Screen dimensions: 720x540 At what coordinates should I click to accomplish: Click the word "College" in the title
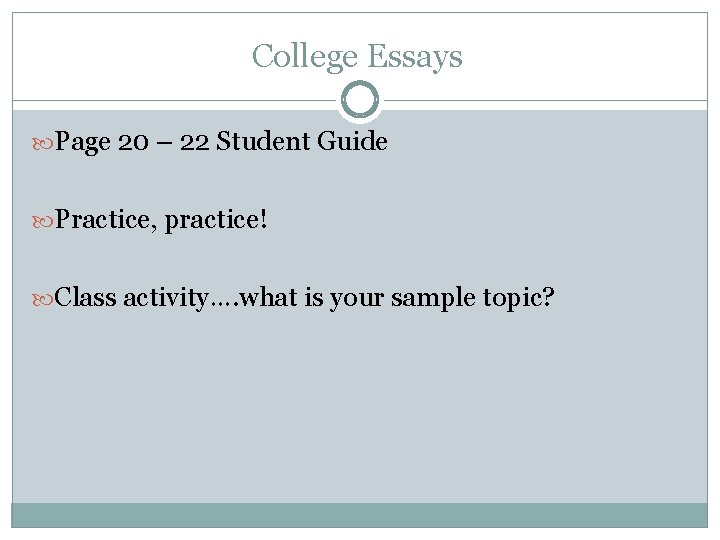[x=304, y=56]
